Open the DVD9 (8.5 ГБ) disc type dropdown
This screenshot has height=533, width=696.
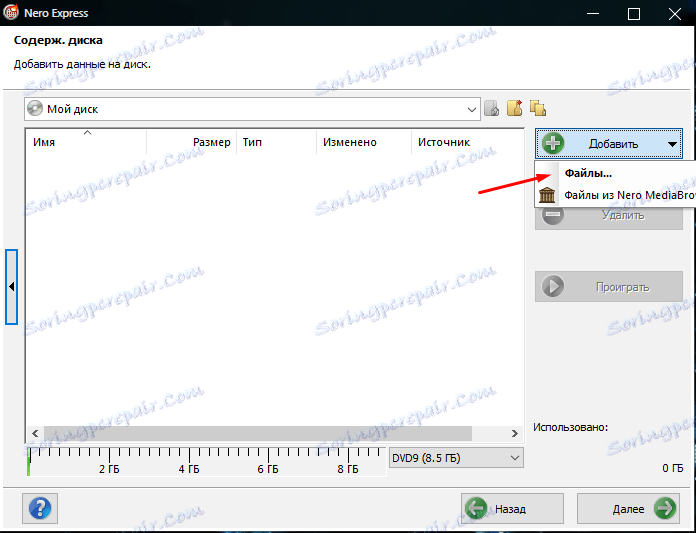click(456, 458)
